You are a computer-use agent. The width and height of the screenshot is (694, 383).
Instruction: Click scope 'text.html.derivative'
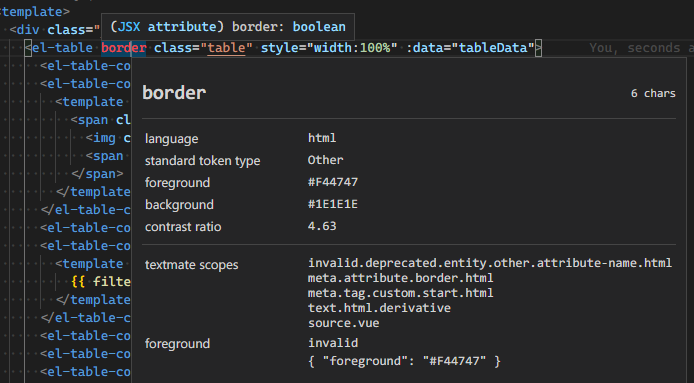(379, 308)
